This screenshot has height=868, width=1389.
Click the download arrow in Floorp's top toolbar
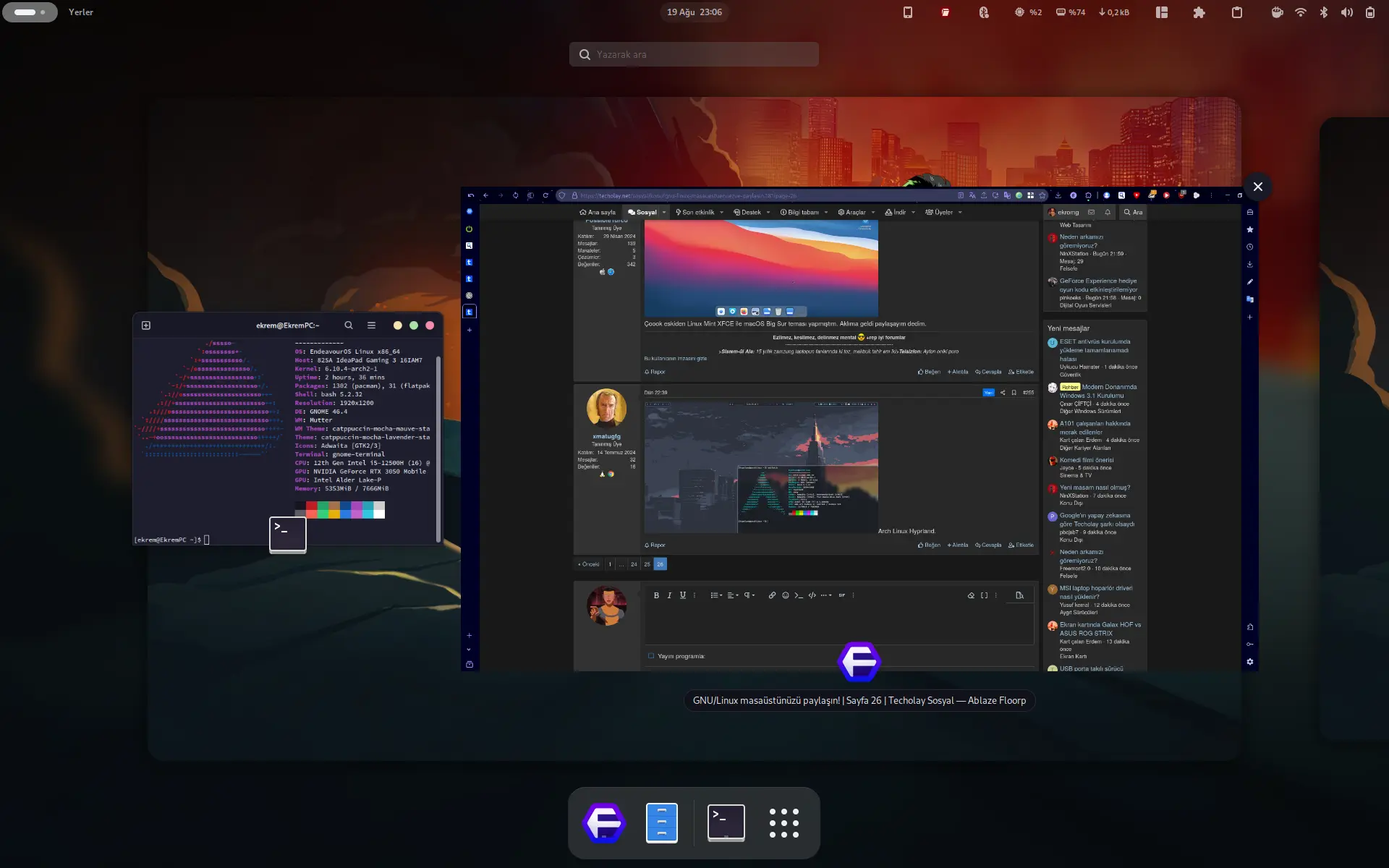[1058, 195]
